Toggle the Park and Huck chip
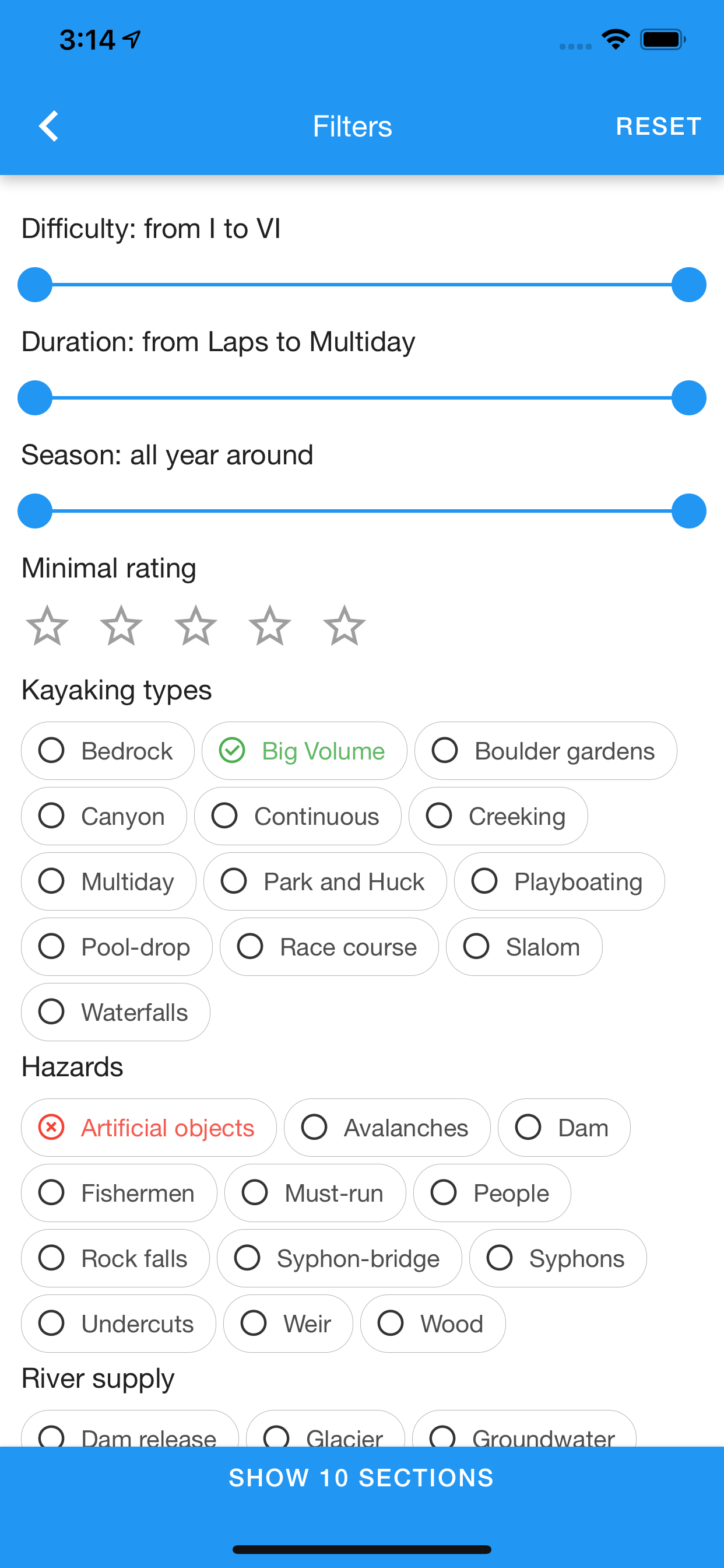The width and height of the screenshot is (724, 1568). (325, 881)
